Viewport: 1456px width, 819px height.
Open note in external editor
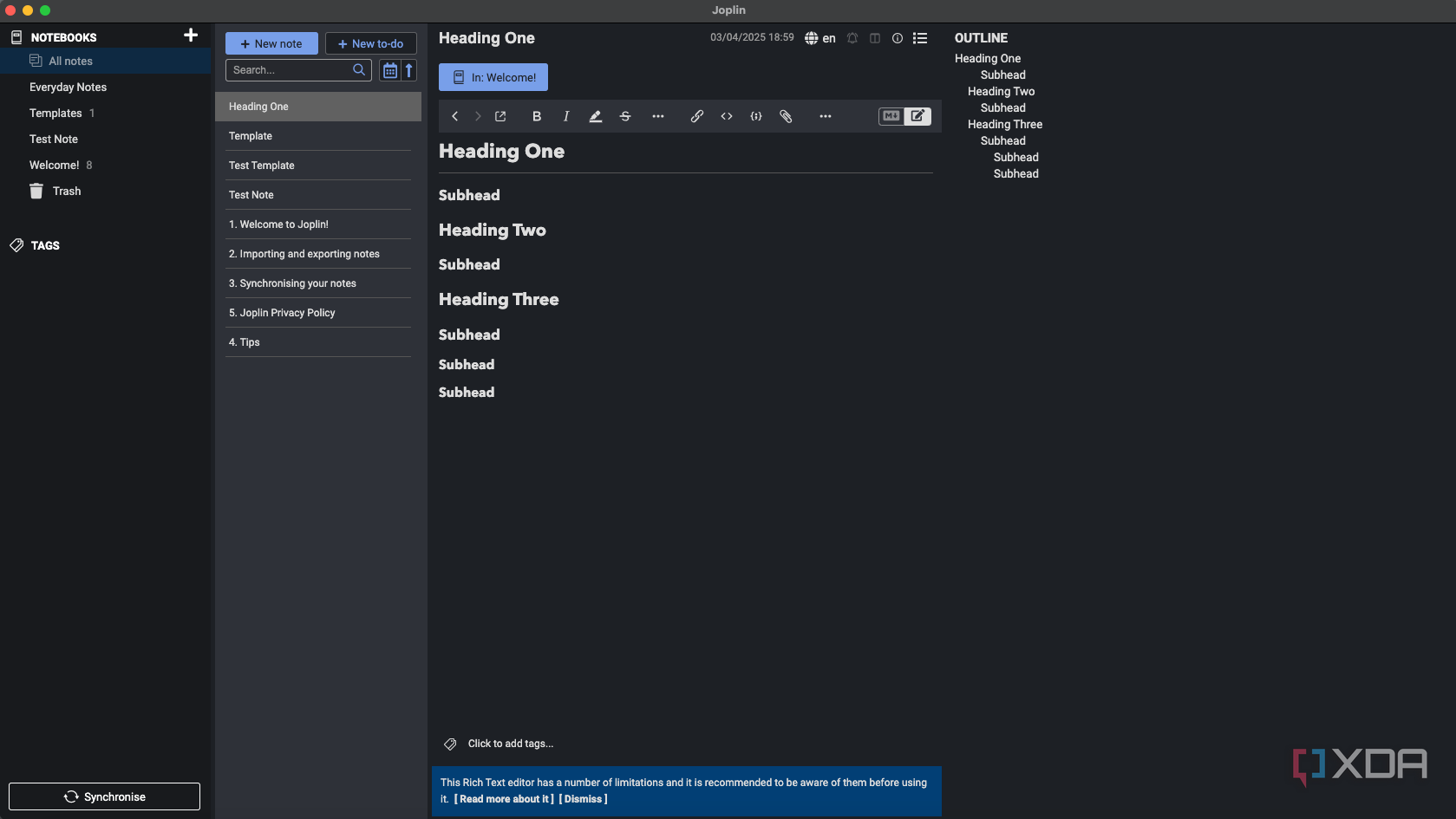pyautogui.click(x=500, y=116)
